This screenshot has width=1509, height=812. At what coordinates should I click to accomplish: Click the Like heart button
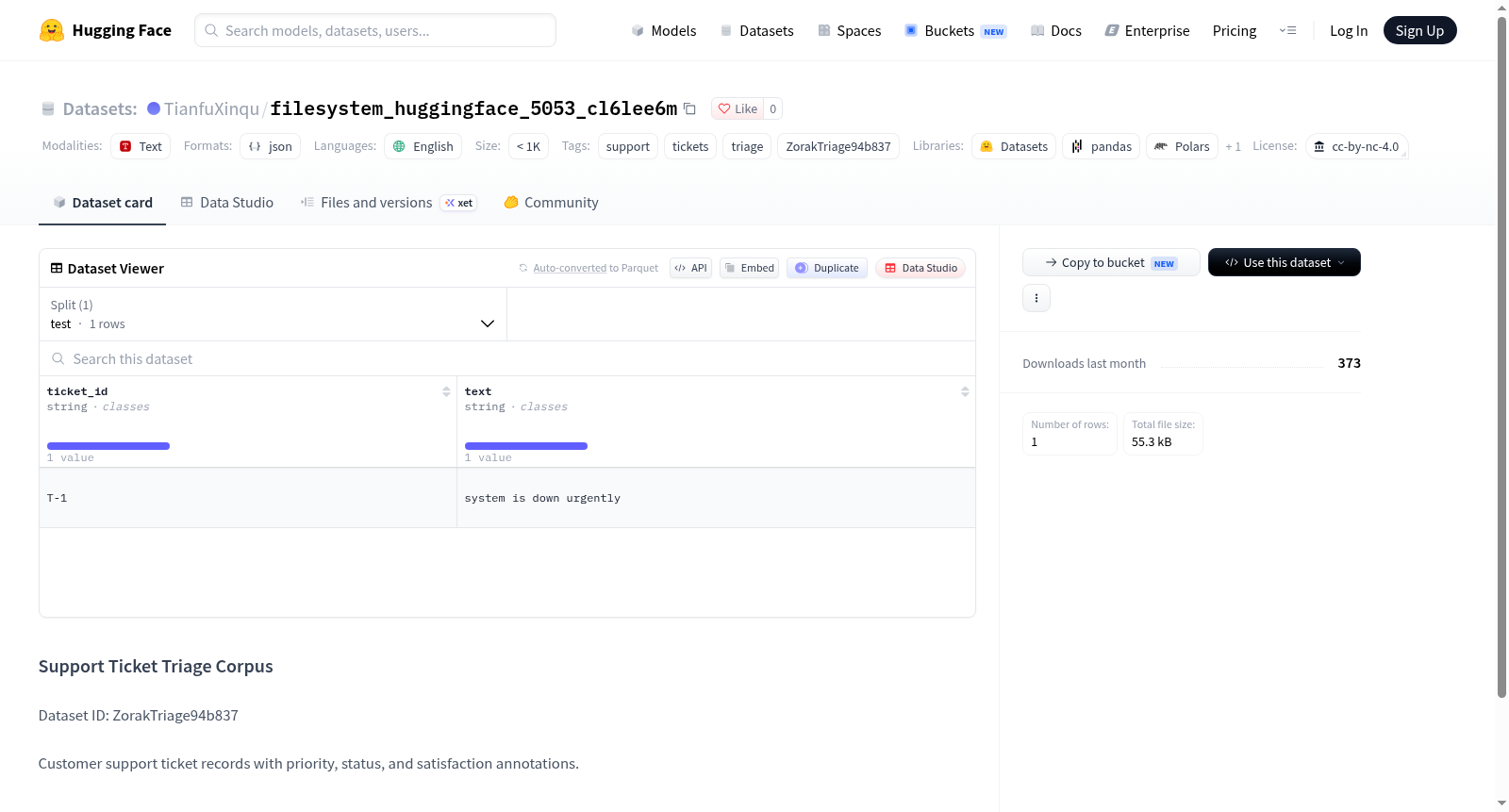point(738,108)
